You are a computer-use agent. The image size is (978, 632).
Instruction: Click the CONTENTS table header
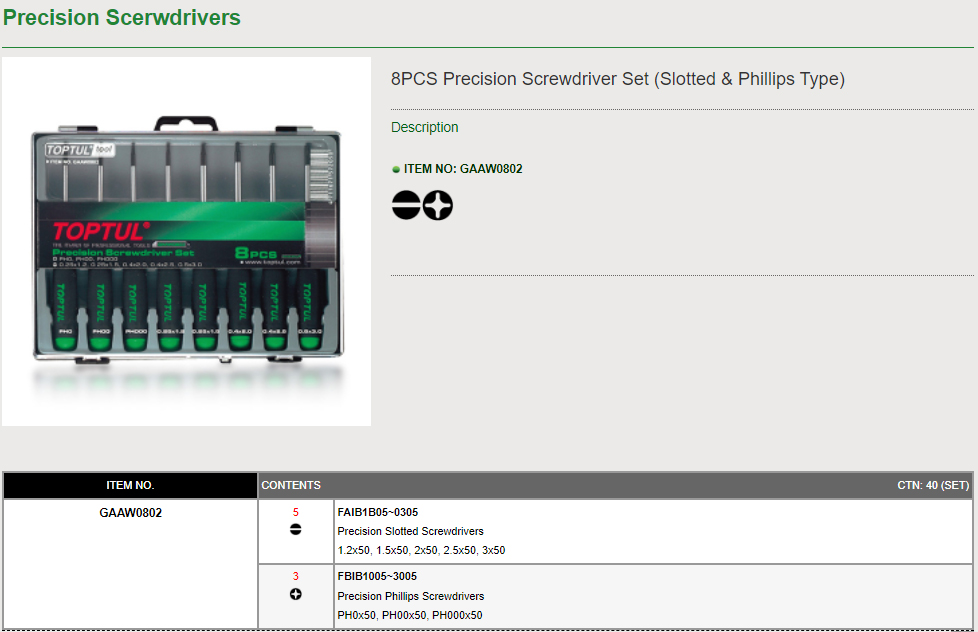[291, 485]
